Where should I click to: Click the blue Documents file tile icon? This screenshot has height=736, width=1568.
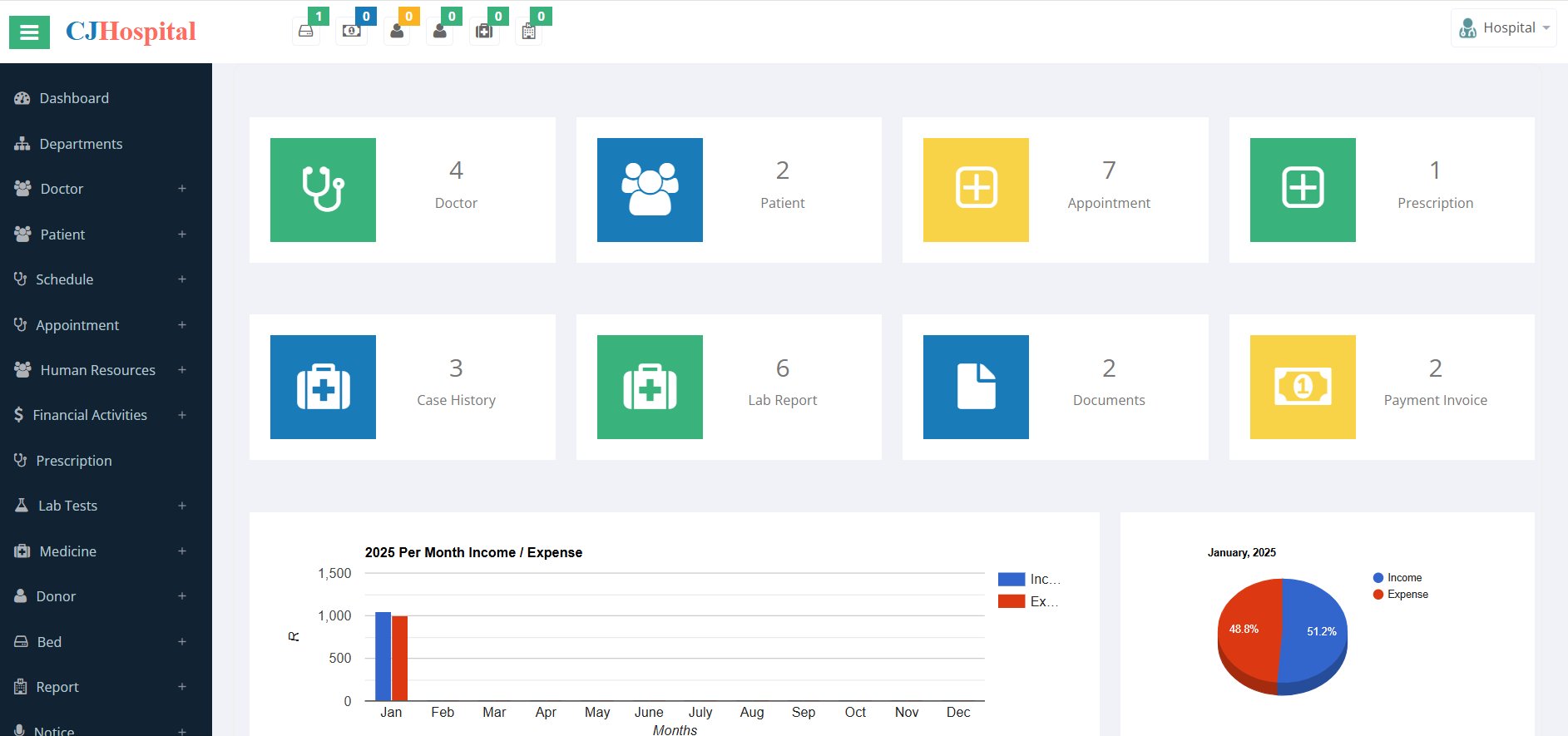[x=976, y=387]
